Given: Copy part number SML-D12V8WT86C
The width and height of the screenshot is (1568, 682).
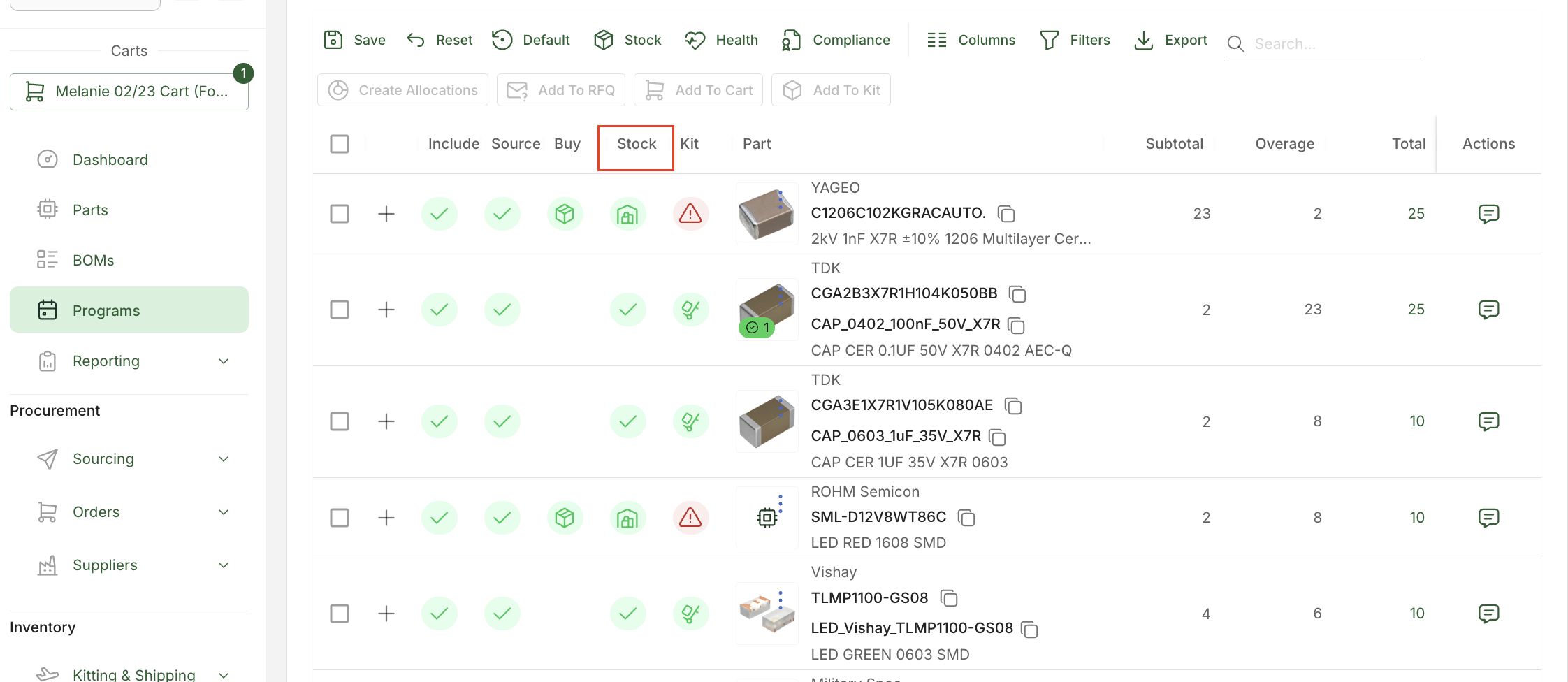Looking at the screenshot, I should (x=966, y=518).
